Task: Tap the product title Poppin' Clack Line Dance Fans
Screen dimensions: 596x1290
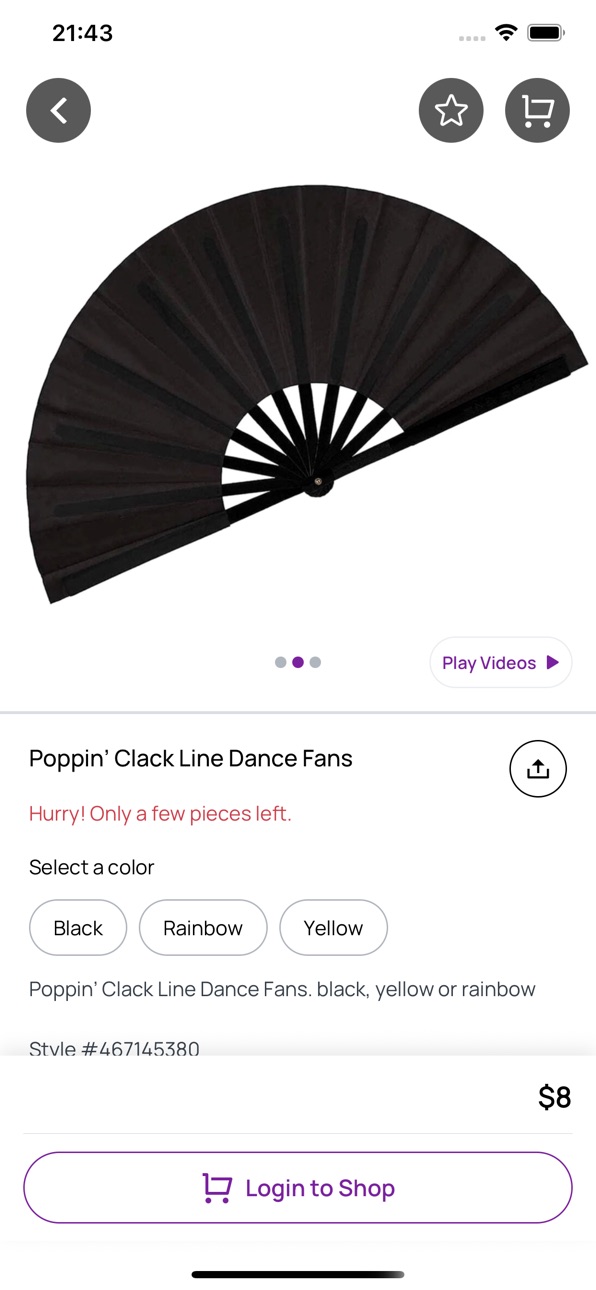Action: coord(191,759)
